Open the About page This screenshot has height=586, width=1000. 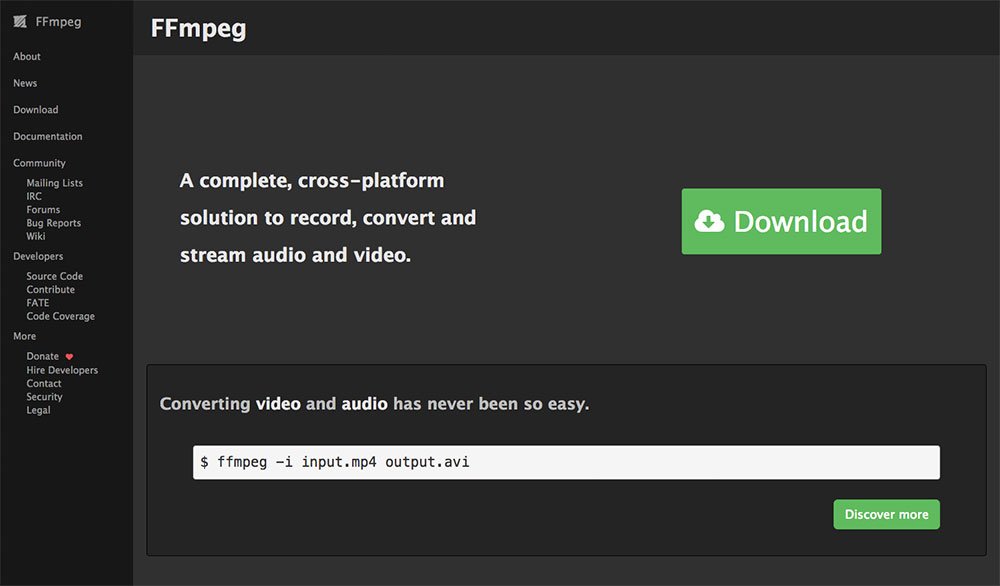27,56
